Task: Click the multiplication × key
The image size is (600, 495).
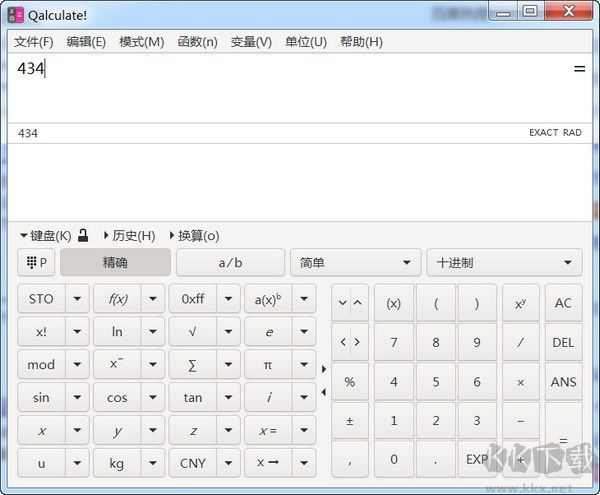Action: click(520, 382)
